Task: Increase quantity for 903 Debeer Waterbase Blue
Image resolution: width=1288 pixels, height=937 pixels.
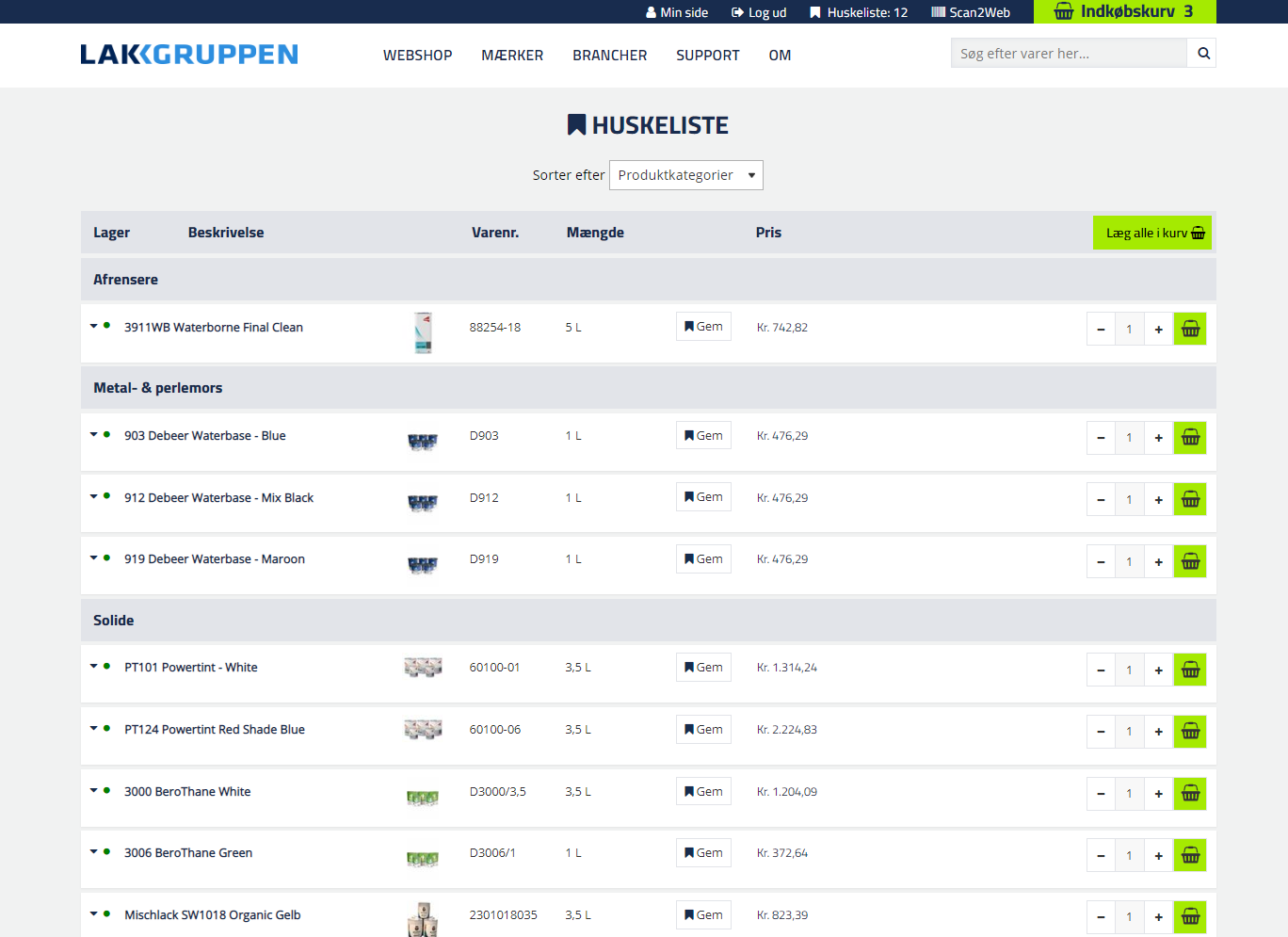Action: [x=1158, y=437]
